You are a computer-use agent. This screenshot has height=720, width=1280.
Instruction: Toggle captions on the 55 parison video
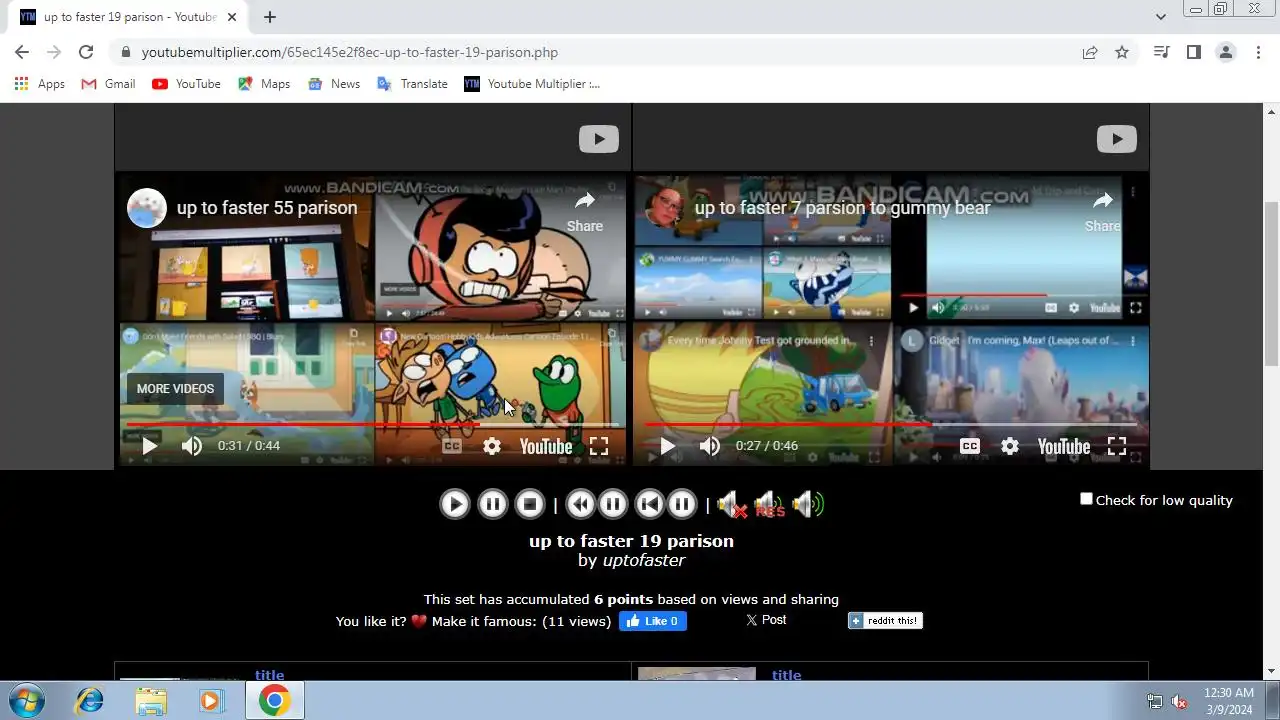pos(452,446)
